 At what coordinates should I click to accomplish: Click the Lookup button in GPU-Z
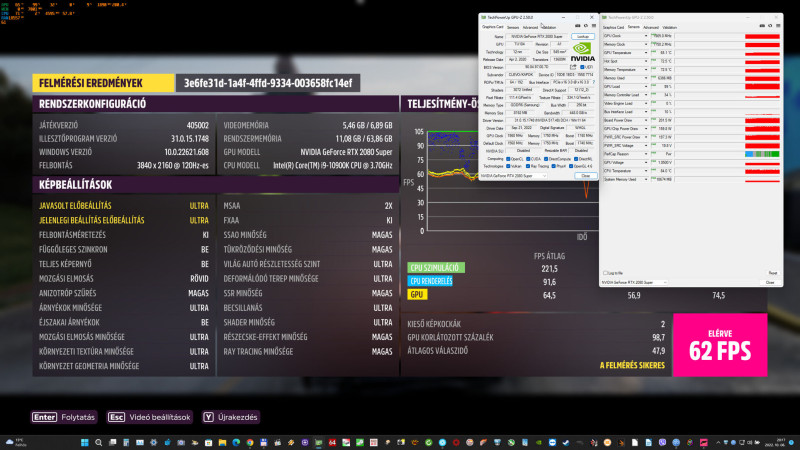583,37
